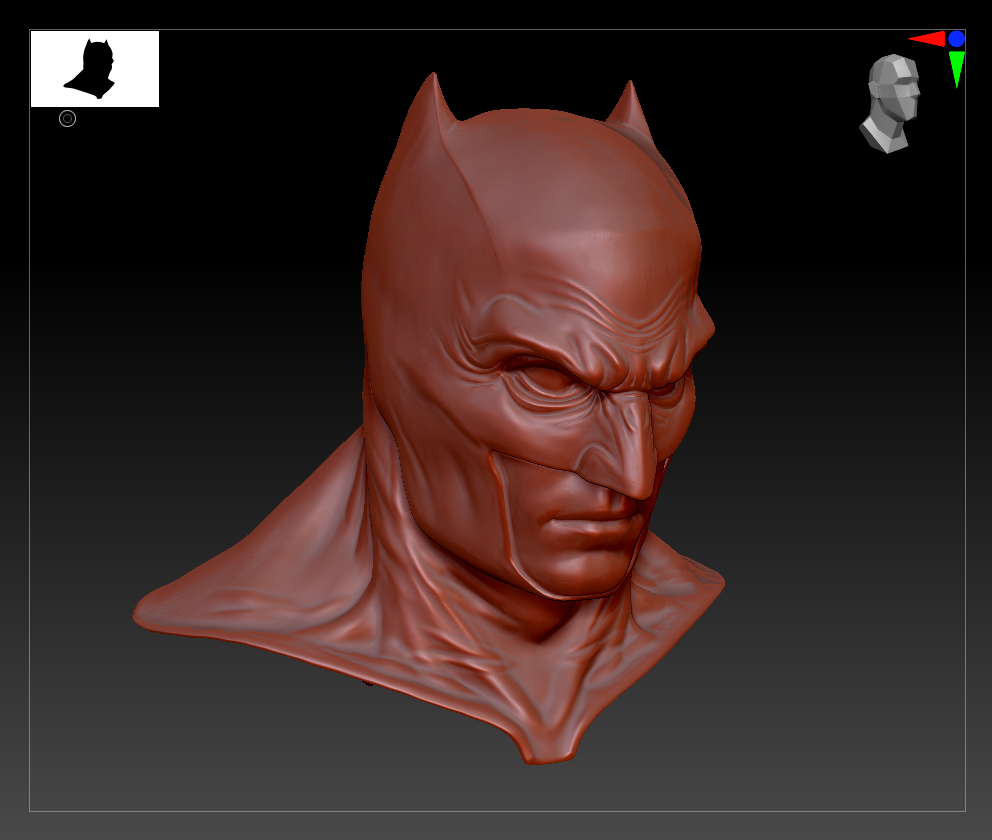Click the gray head camera orientation gizmo

click(890, 104)
